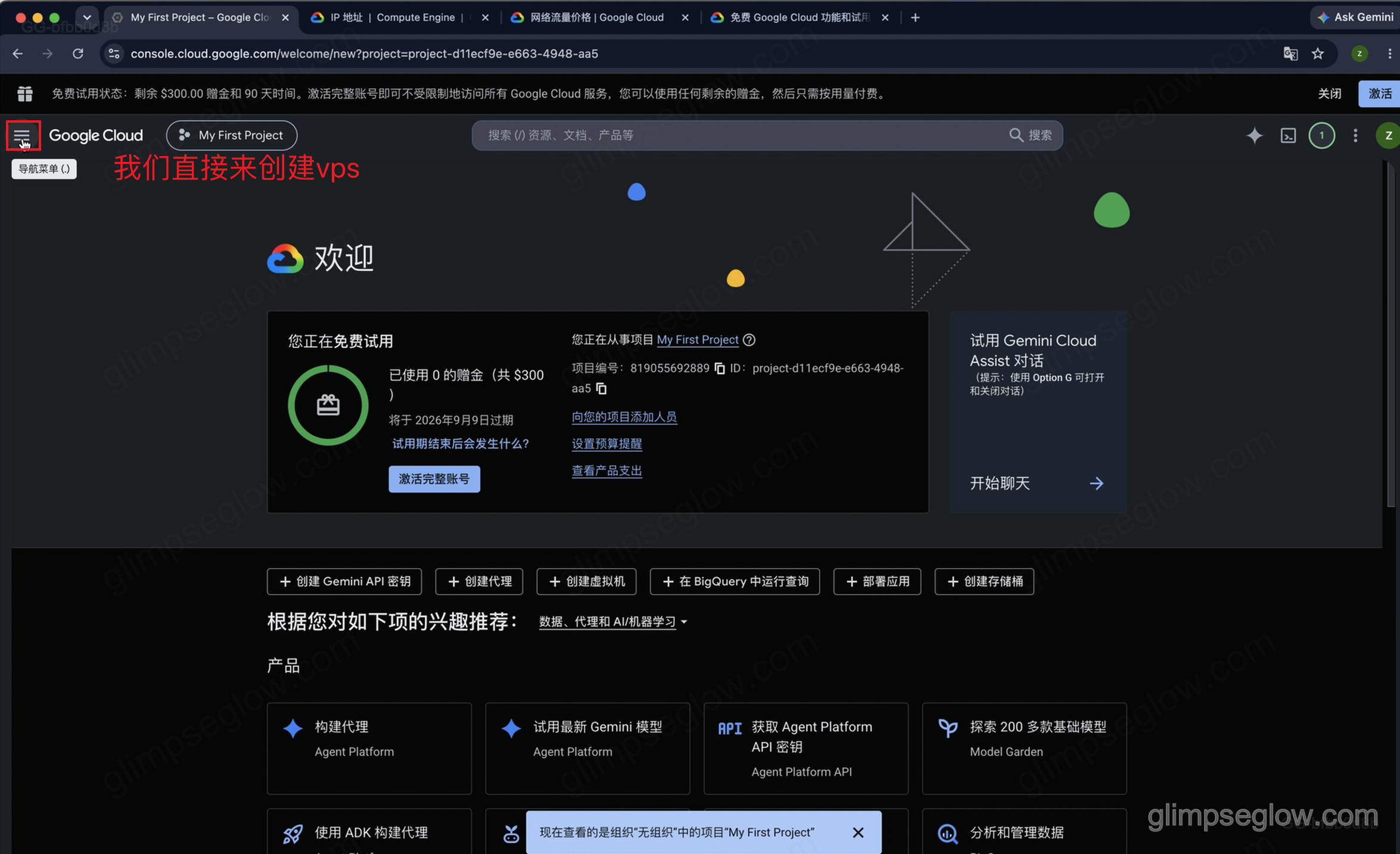Open the navigation menu hamburger icon
Viewport: 1400px width, 854px height.
22,136
